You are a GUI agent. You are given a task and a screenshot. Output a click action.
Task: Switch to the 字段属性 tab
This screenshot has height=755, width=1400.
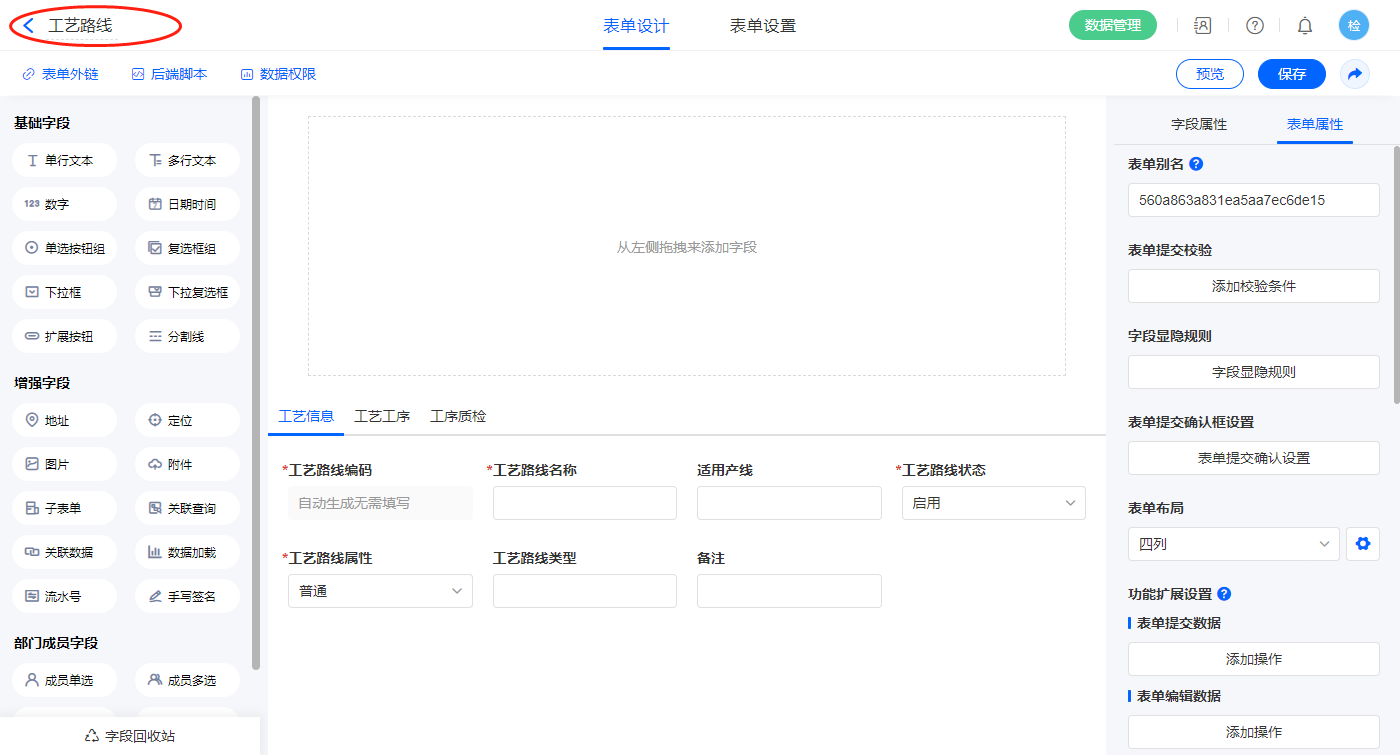pos(1198,124)
